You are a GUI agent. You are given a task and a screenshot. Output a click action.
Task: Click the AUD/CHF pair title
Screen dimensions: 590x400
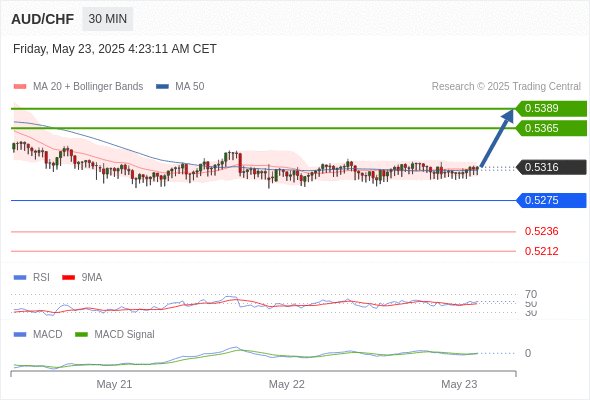coord(43,19)
